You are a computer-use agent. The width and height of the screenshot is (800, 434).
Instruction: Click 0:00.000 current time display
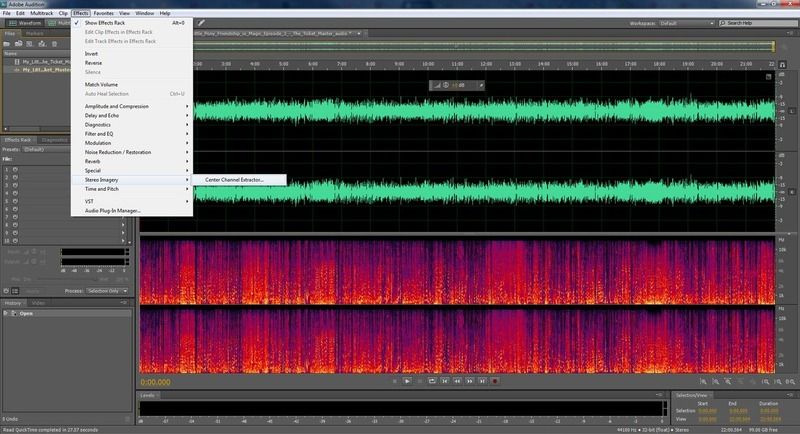coord(156,382)
